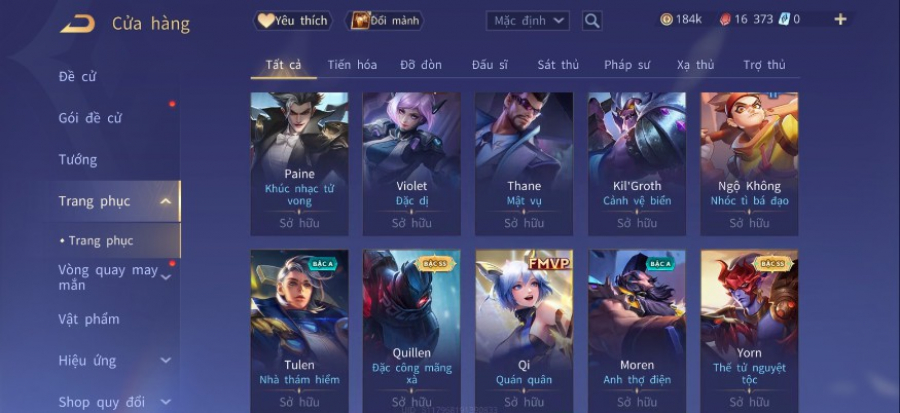Viewport: 900px width, 413px height.
Task: Open the Gói đề cử menu item
Action: click(x=90, y=118)
